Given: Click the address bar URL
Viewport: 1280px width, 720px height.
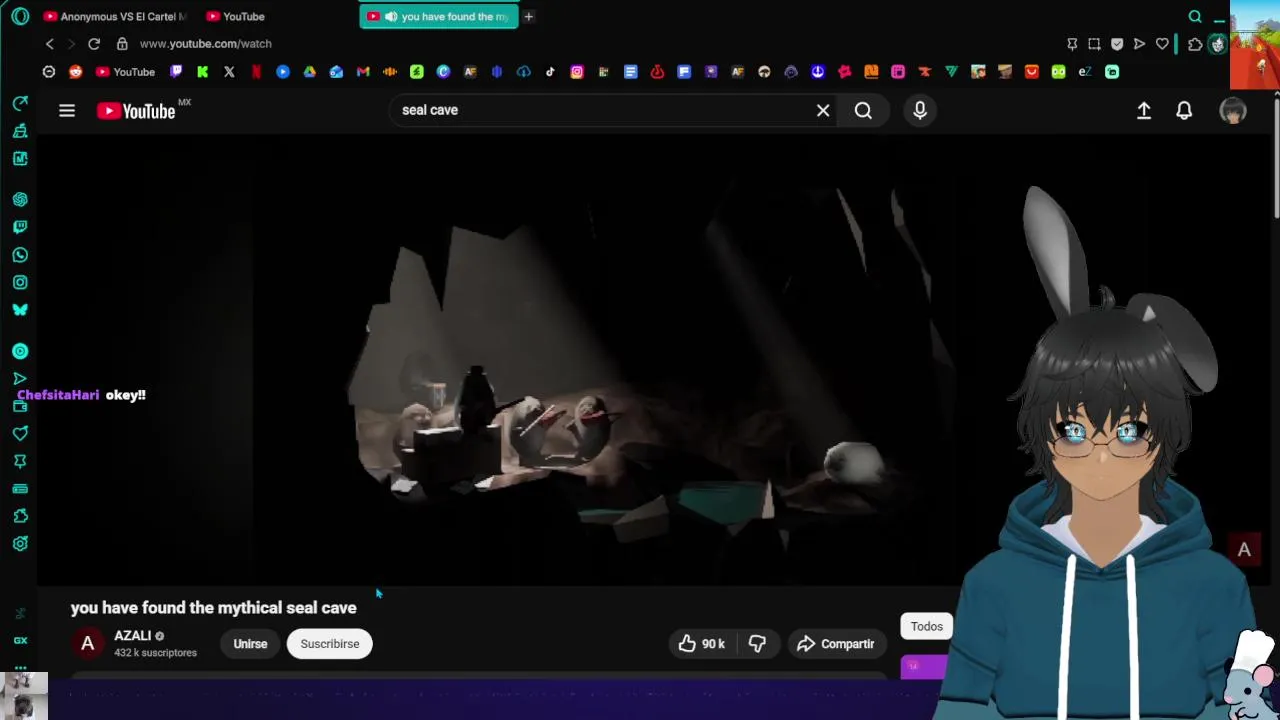Looking at the screenshot, I should pyautogui.click(x=206, y=44).
